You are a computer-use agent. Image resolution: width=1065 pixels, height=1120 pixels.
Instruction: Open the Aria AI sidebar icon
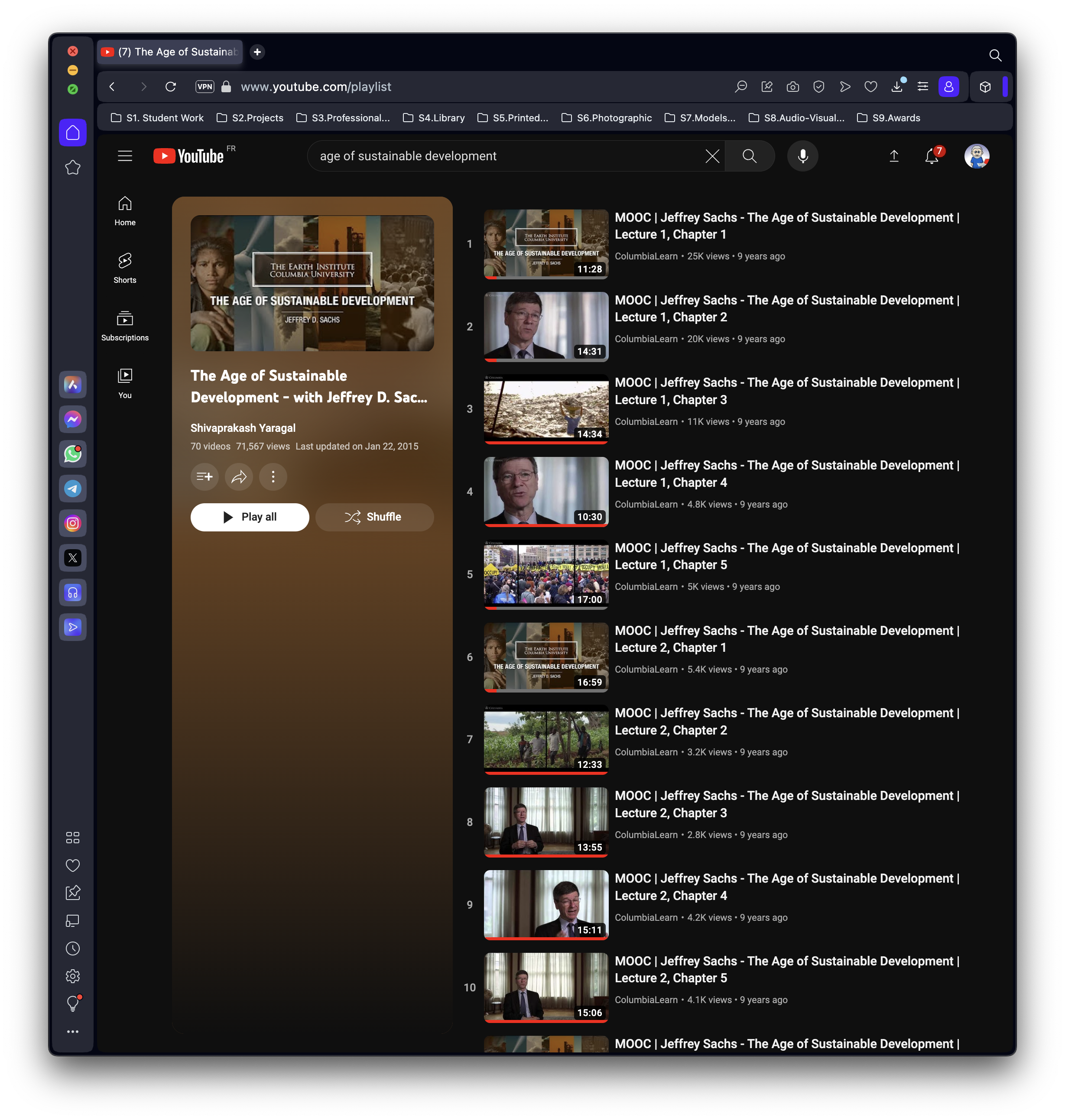tap(73, 385)
